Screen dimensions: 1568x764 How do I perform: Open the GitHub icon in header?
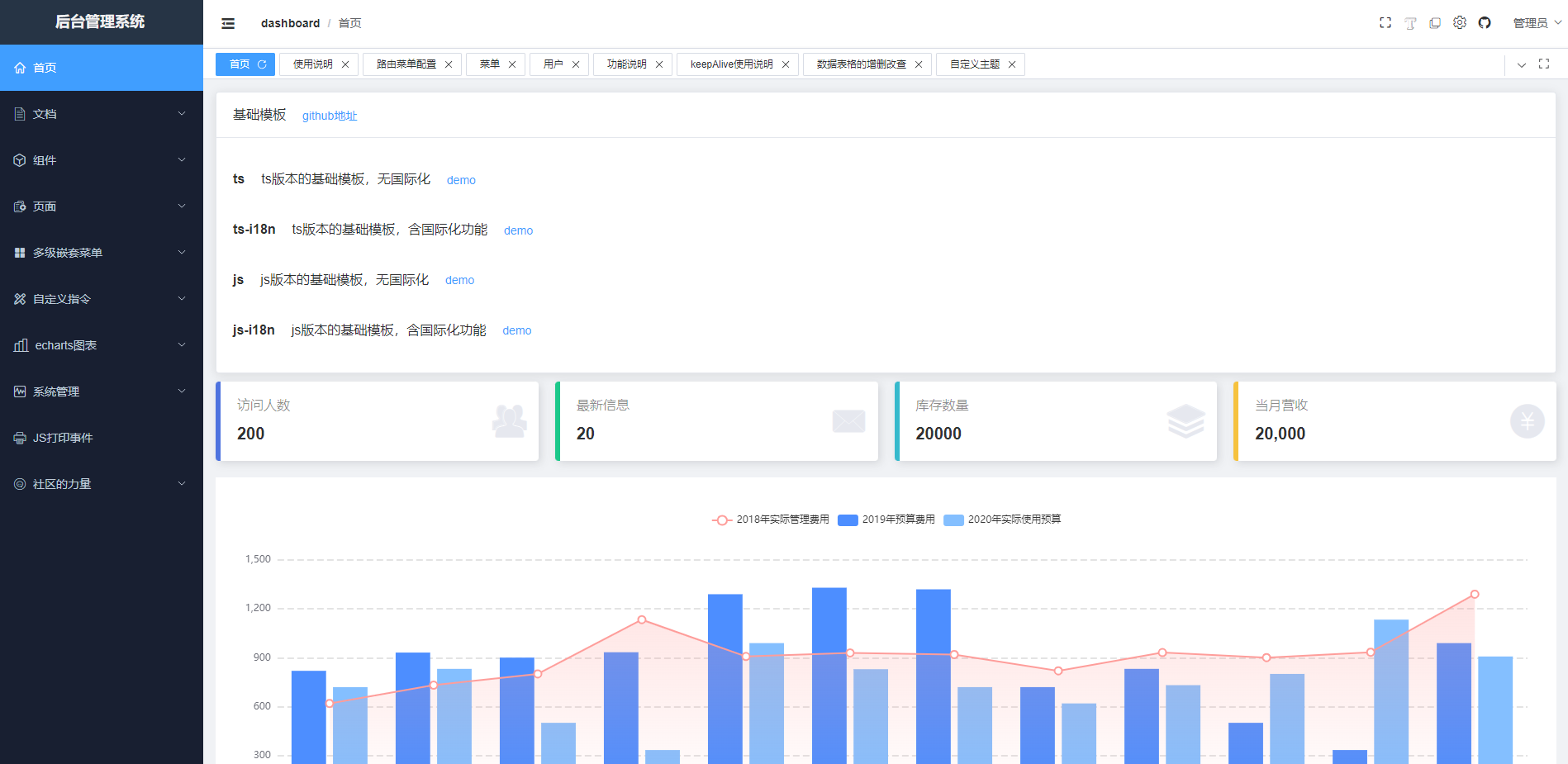1485,23
